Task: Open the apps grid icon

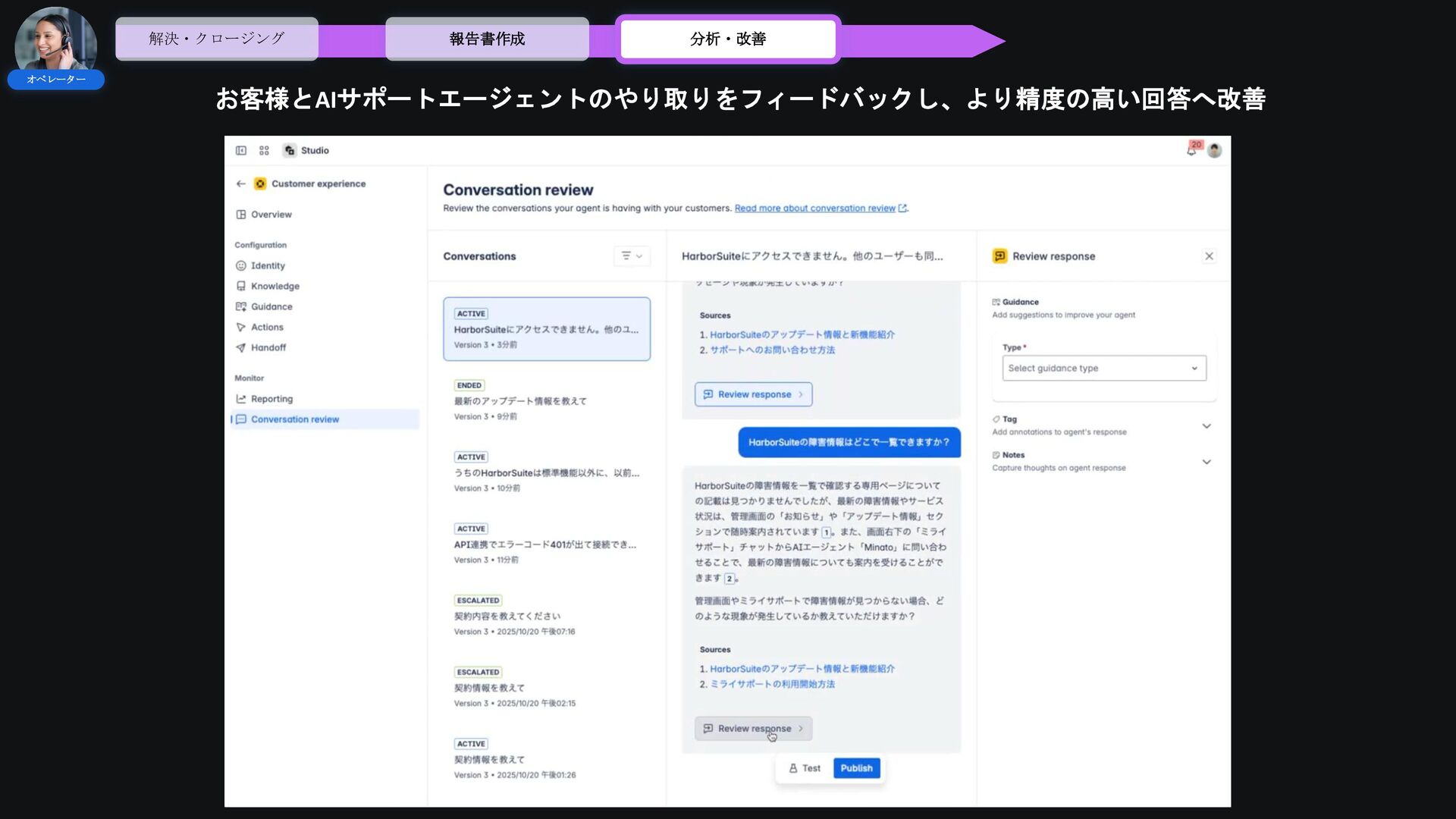Action: pos(264,150)
